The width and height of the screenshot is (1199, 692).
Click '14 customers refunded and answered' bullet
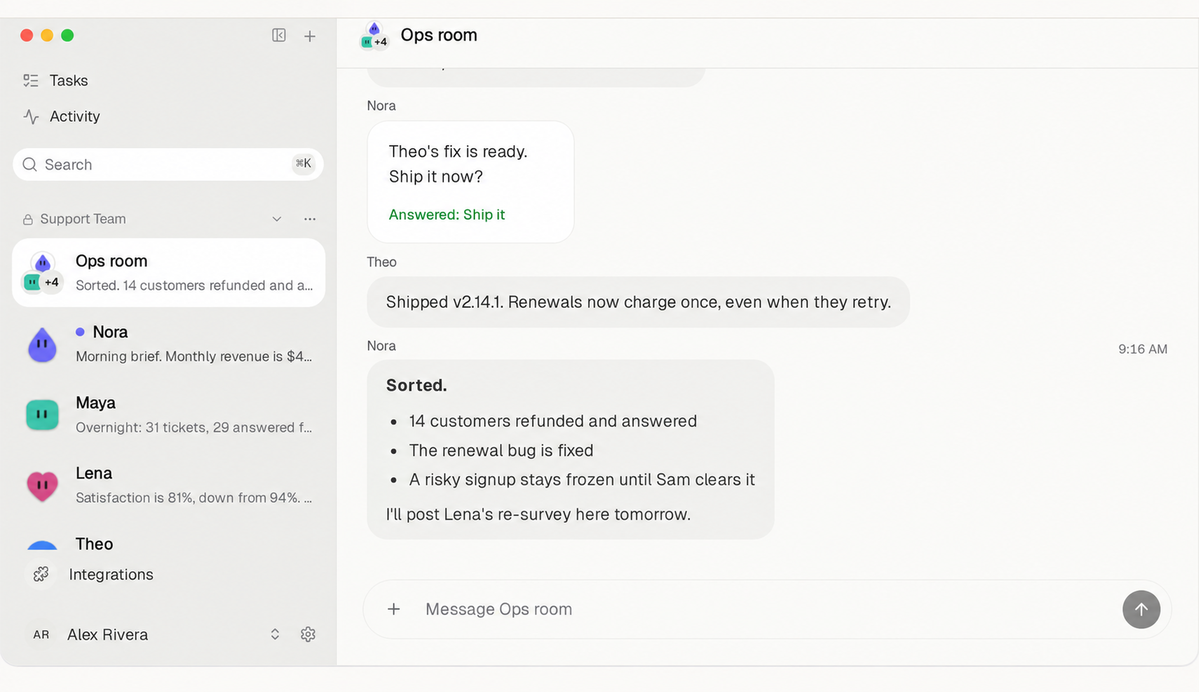tap(553, 421)
